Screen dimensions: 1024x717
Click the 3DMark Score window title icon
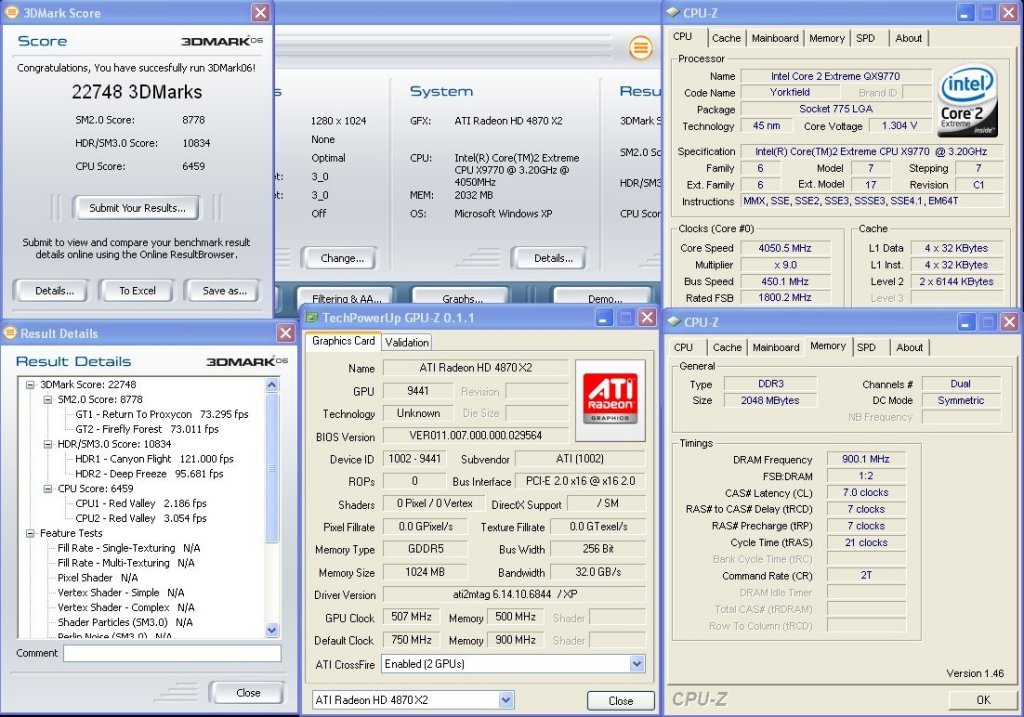(11, 12)
